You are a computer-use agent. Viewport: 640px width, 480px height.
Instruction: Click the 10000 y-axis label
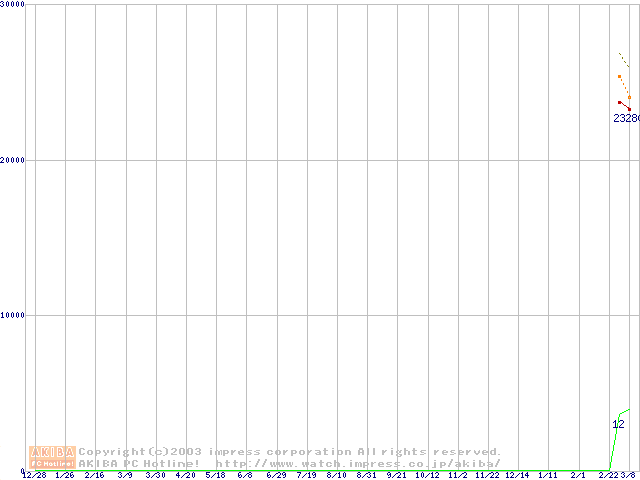coord(14,315)
